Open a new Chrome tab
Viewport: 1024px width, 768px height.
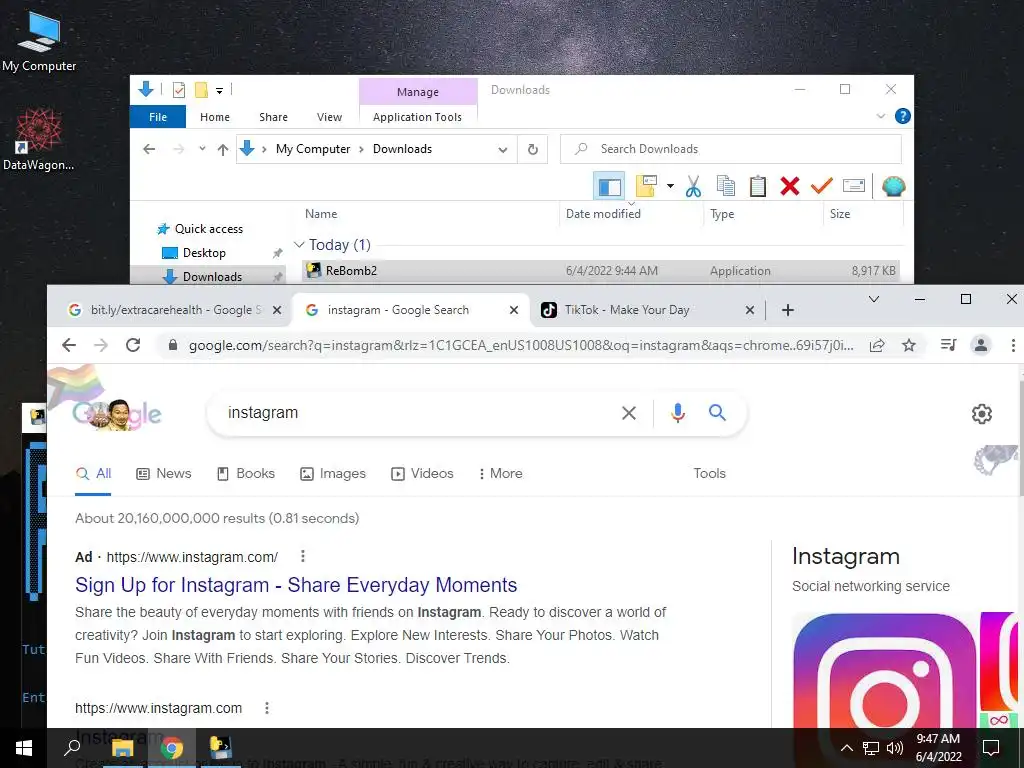[x=788, y=310]
